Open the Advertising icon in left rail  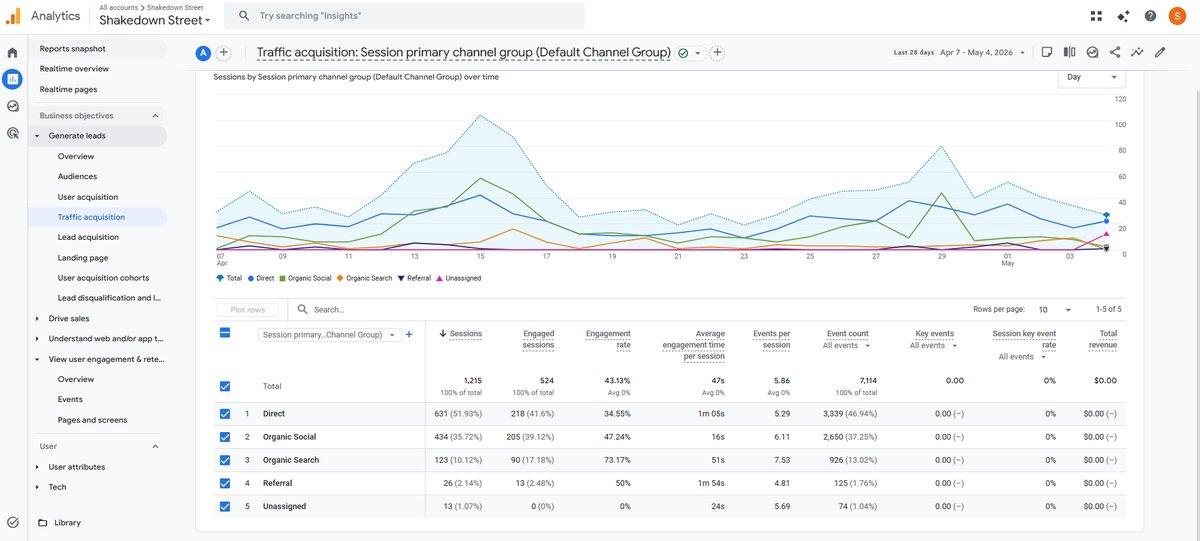(x=13, y=132)
